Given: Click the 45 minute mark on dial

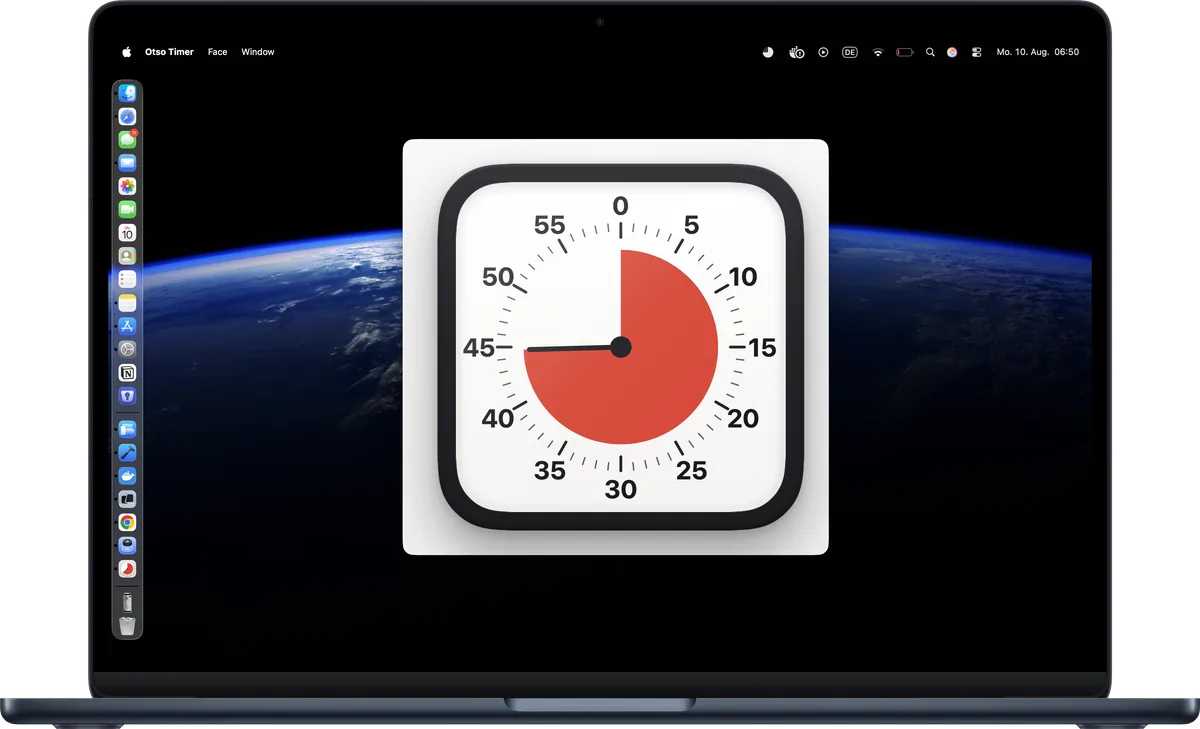Looking at the screenshot, I should (479, 348).
